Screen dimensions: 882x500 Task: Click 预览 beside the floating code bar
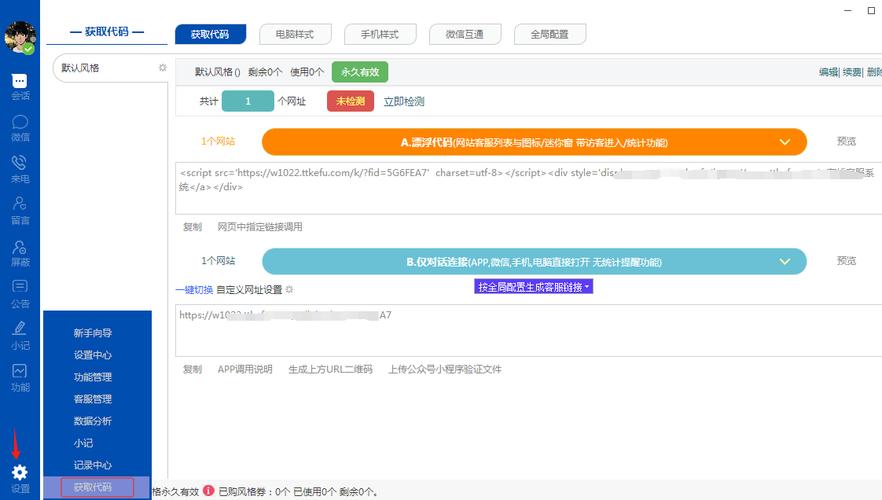847,141
